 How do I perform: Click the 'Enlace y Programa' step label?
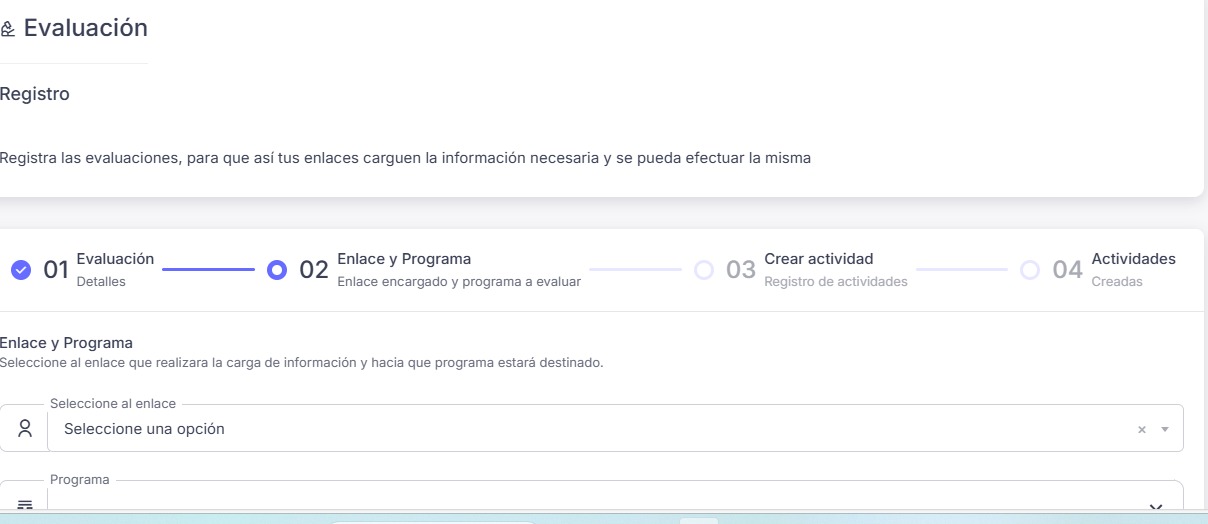pyautogui.click(x=404, y=259)
